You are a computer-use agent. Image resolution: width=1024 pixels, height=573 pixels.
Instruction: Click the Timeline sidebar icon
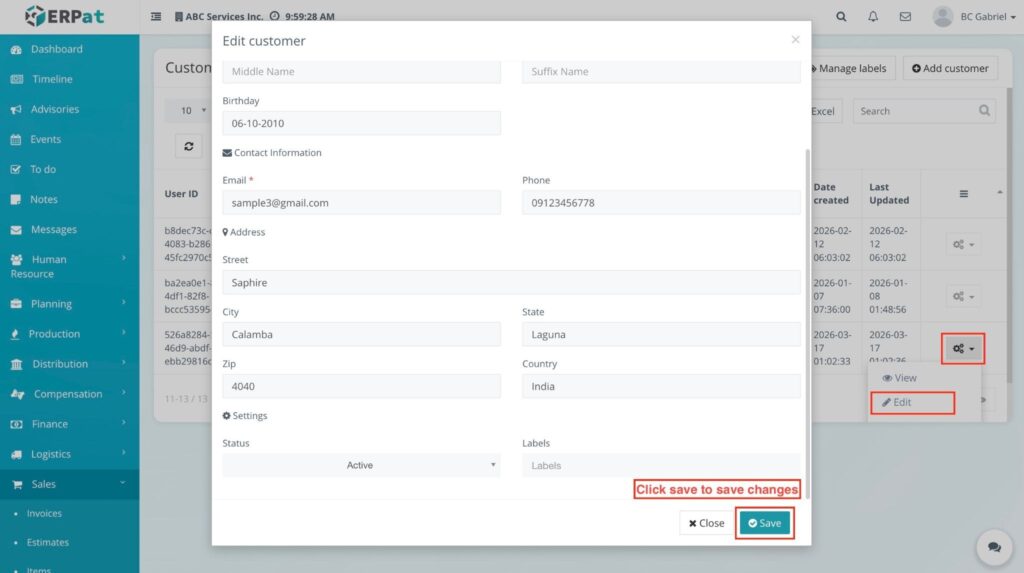16,79
